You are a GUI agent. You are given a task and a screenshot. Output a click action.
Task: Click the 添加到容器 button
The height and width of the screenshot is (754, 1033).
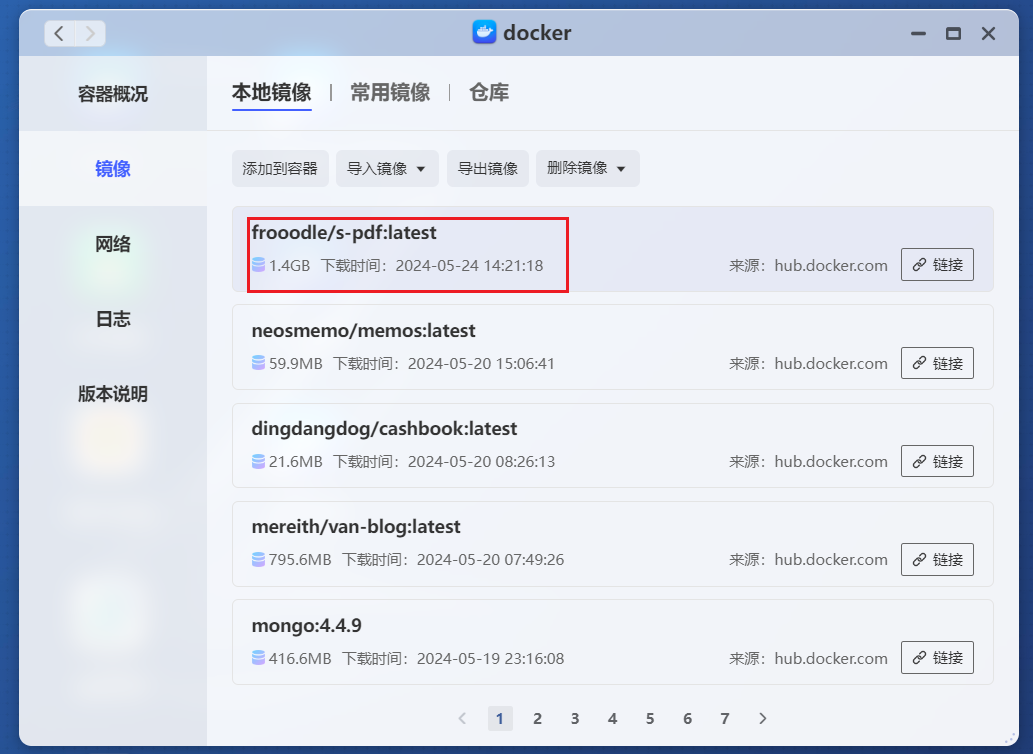[280, 168]
